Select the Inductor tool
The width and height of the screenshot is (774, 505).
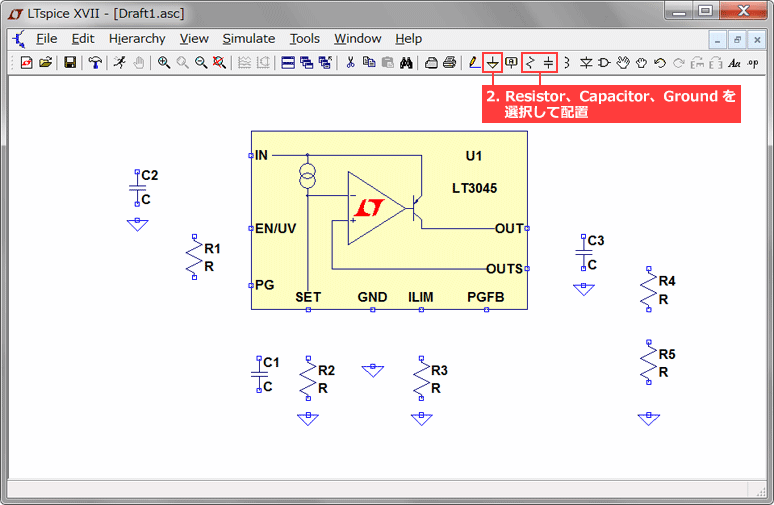567,63
